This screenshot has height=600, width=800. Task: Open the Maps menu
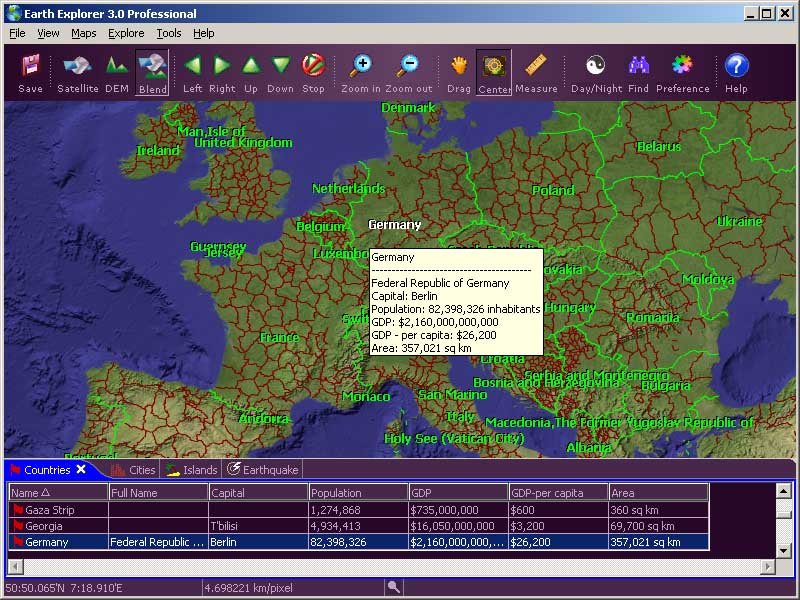click(x=84, y=33)
